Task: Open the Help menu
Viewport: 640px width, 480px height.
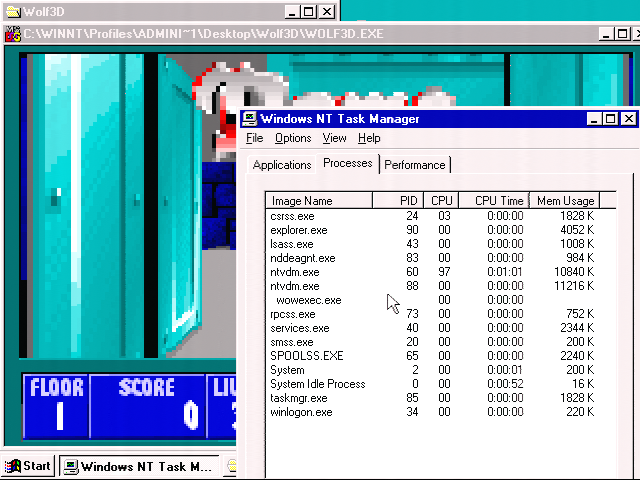Action: [x=369, y=138]
